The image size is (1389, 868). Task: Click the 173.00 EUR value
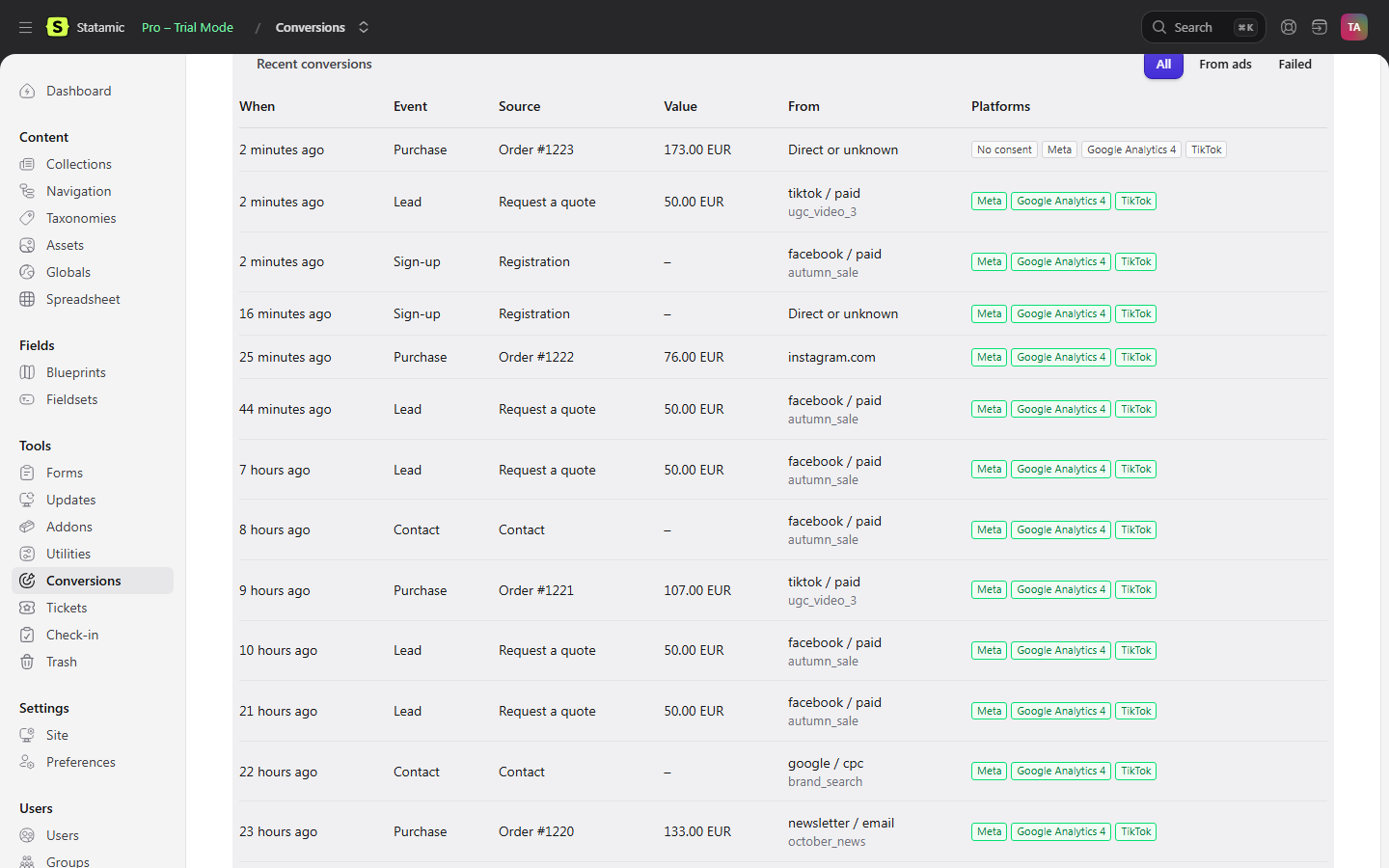click(x=697, y=149)
